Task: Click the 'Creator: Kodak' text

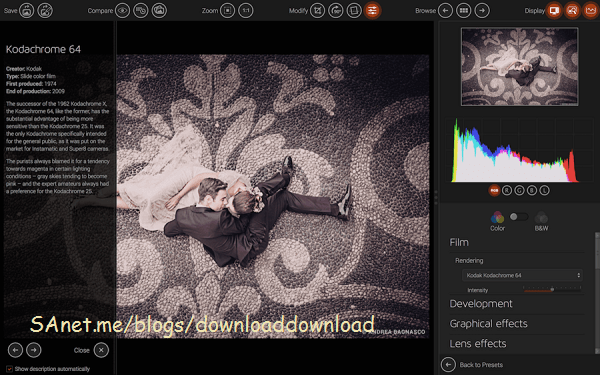Action: point(24,69)
